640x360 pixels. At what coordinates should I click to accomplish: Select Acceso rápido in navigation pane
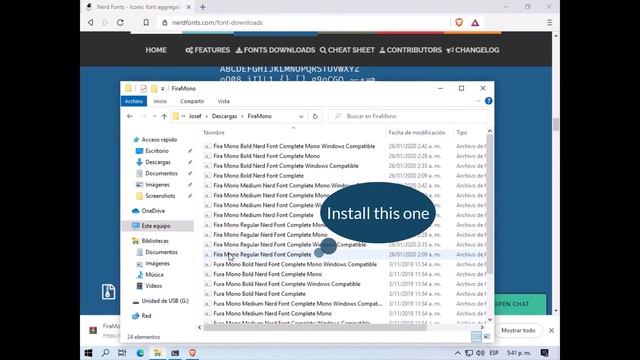(159, 140)
